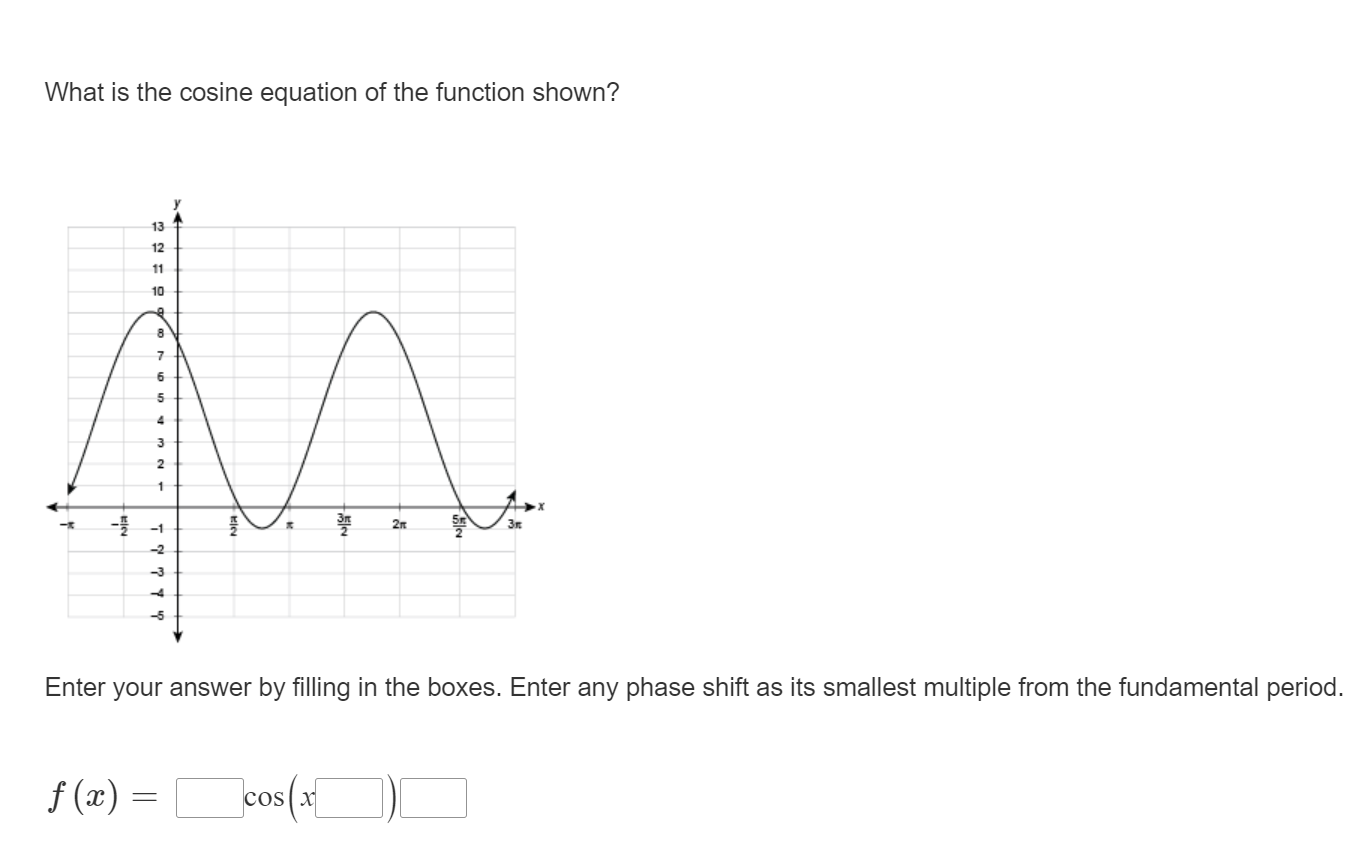Click the vertical shift box after the parenthesis
The width and height of the screenshot is (1371, 866).
432,796
